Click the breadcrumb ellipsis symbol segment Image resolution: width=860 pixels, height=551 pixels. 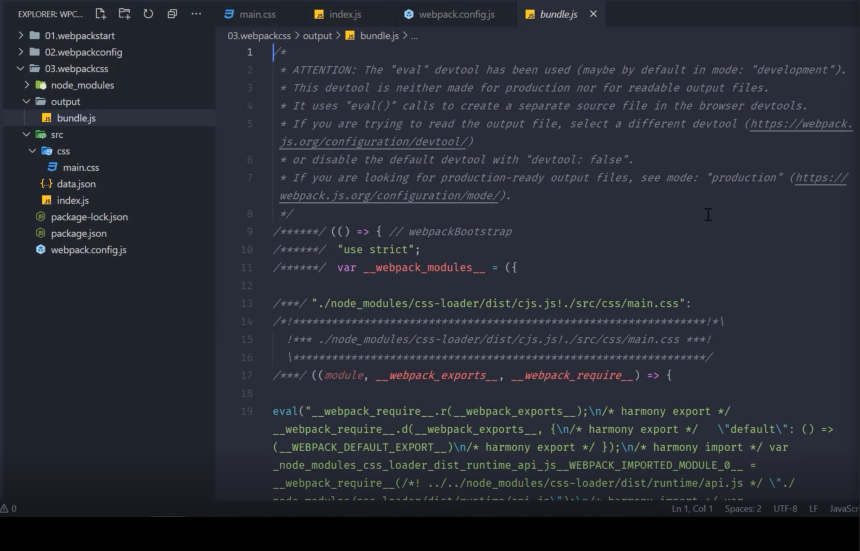click(414, 36)
